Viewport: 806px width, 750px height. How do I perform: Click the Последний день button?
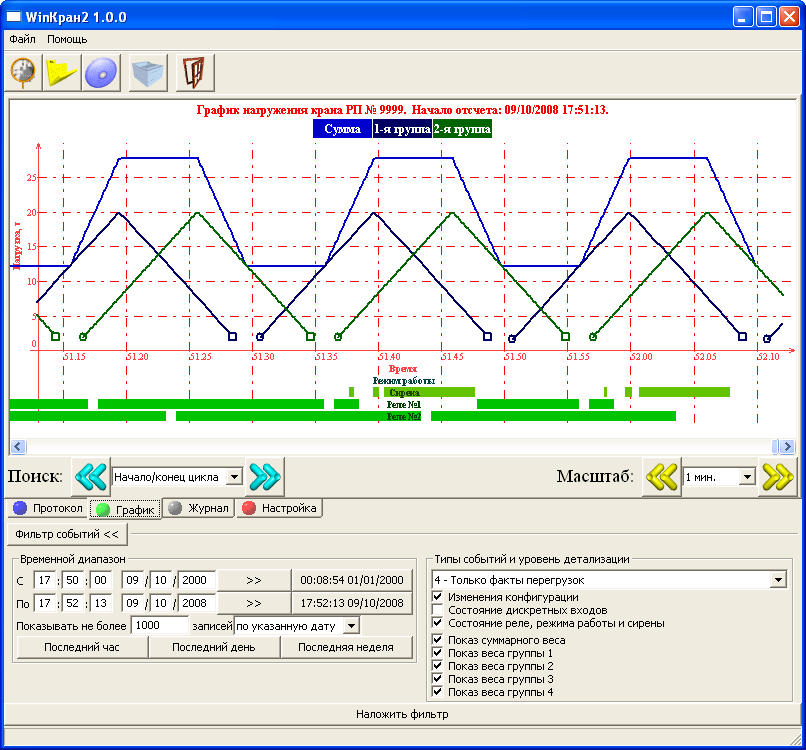[214, 647]
